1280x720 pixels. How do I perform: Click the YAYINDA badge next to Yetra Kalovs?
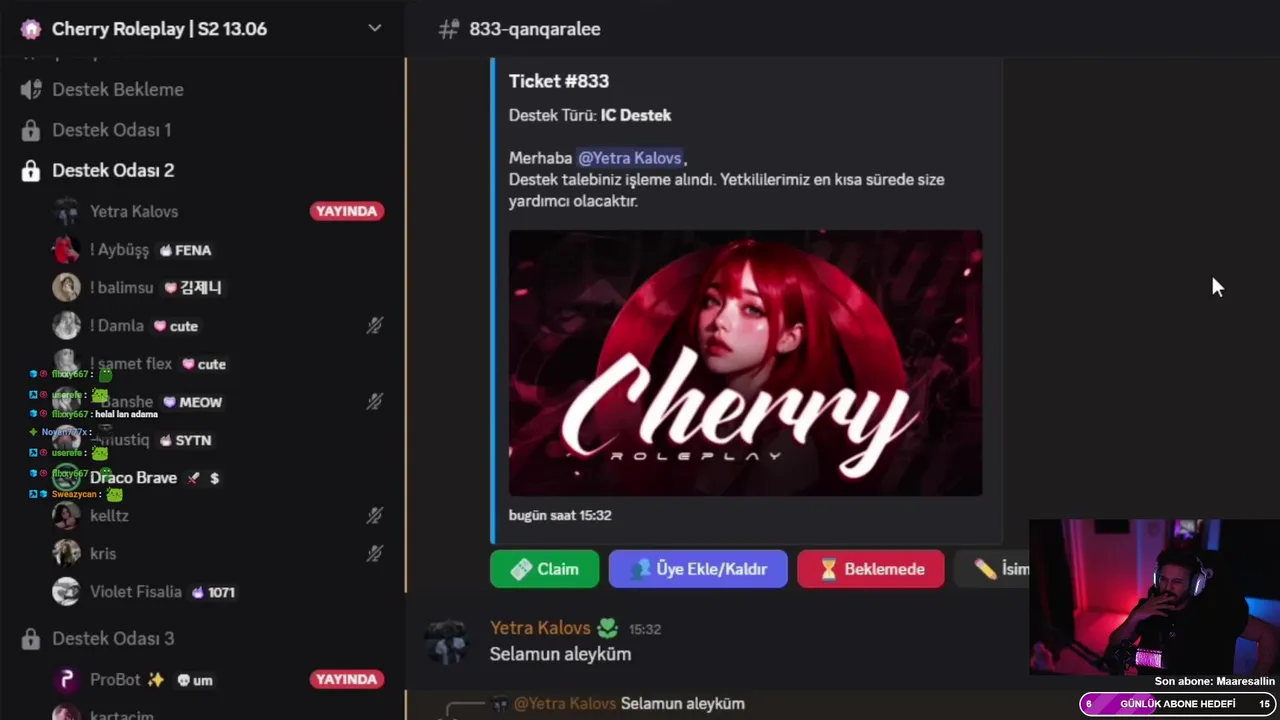tap(347, 211)
